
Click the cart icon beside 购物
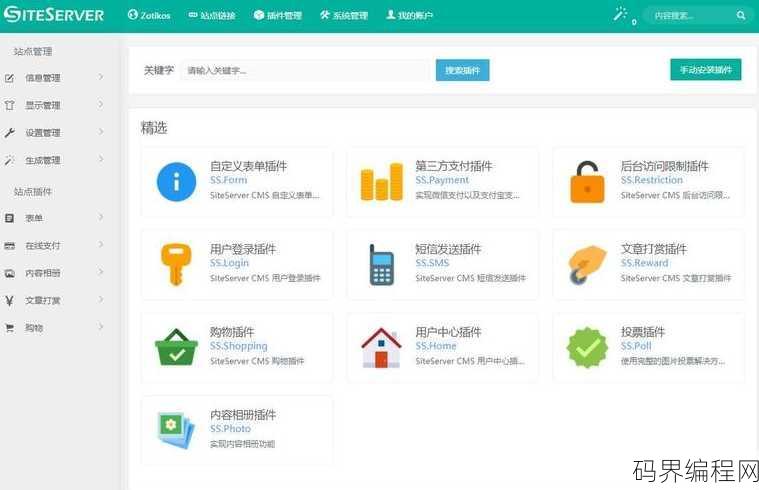tap(9, 328)
